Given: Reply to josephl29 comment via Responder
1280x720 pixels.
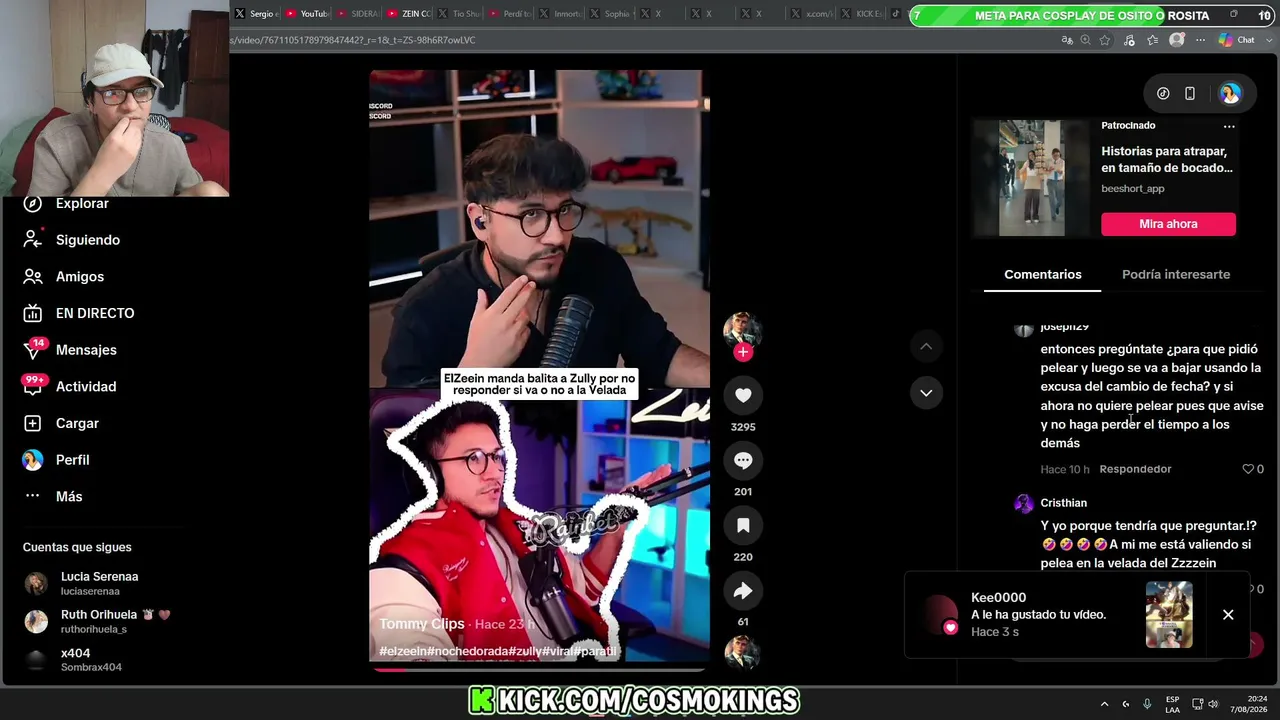Looking at the screenshot, I should (x=1135, y=469).
